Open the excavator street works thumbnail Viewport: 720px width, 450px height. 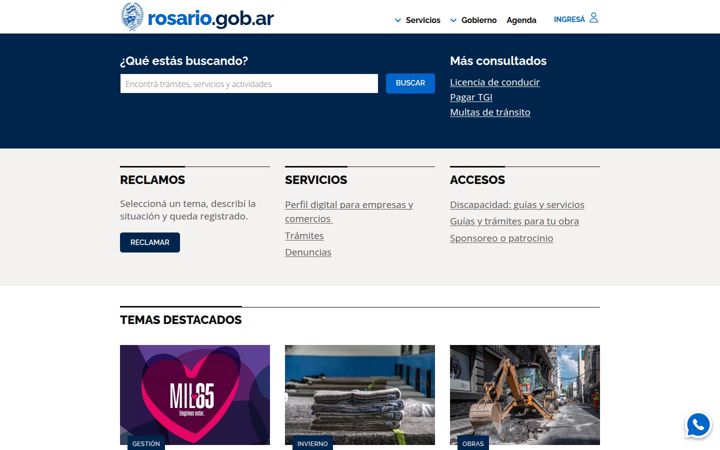tap(525, 395)
